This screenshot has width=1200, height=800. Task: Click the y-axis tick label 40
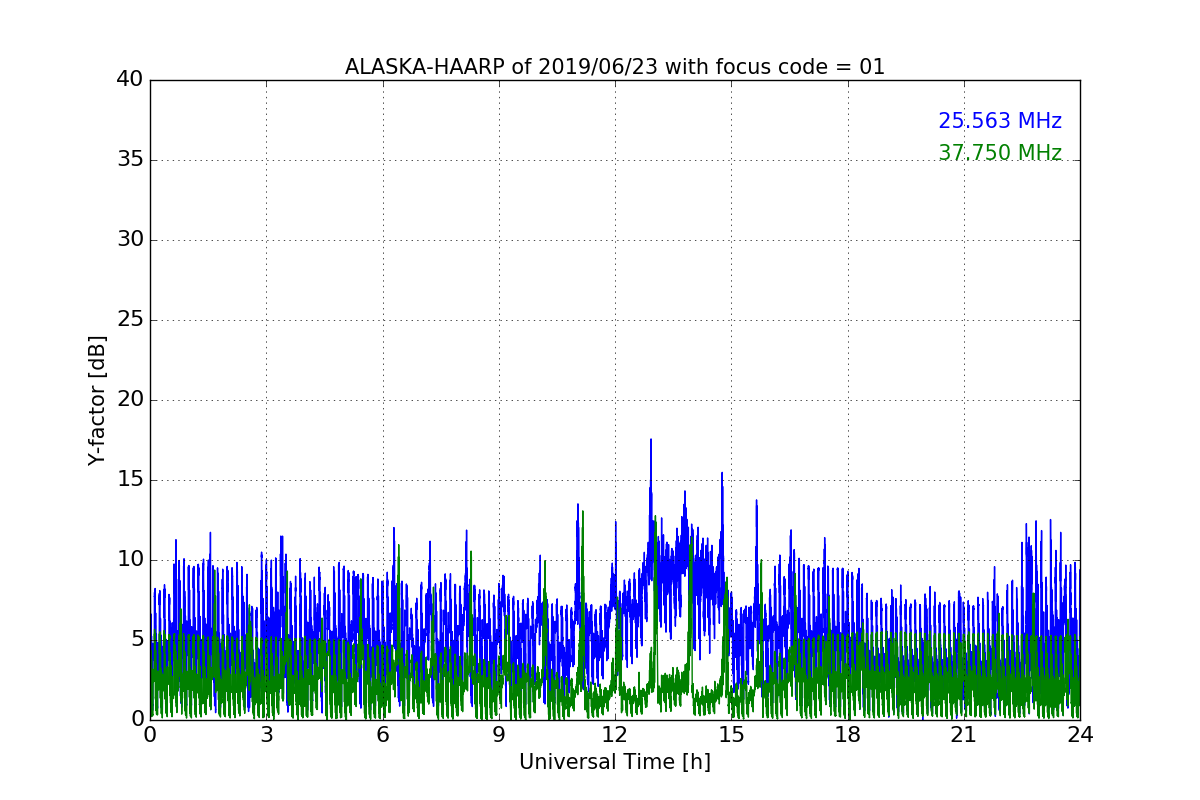coord(129,80)
